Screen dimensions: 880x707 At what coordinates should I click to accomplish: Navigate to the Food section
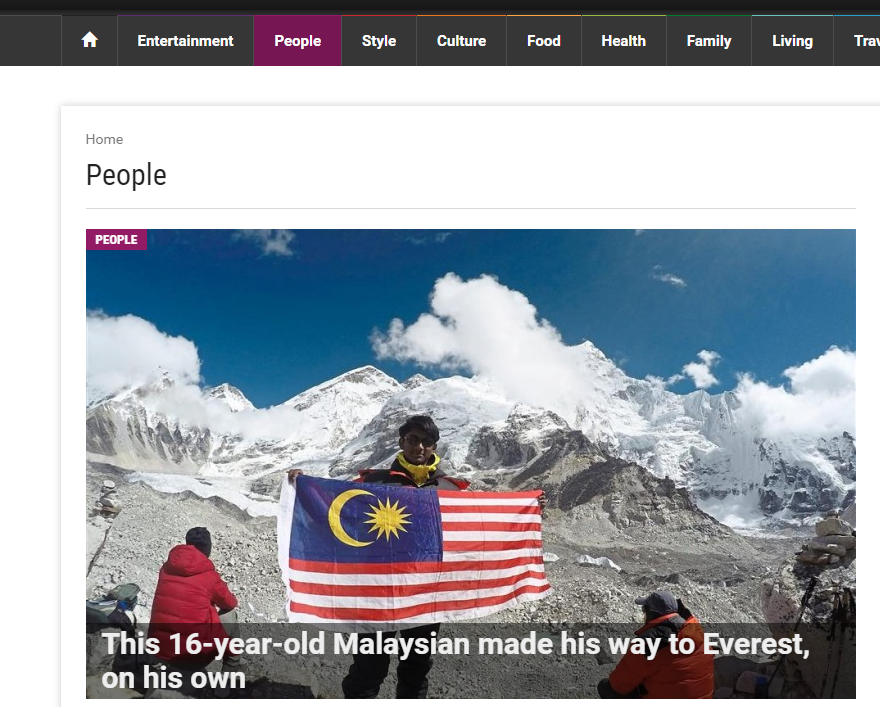pyautogui.click(x=544, y=40)
